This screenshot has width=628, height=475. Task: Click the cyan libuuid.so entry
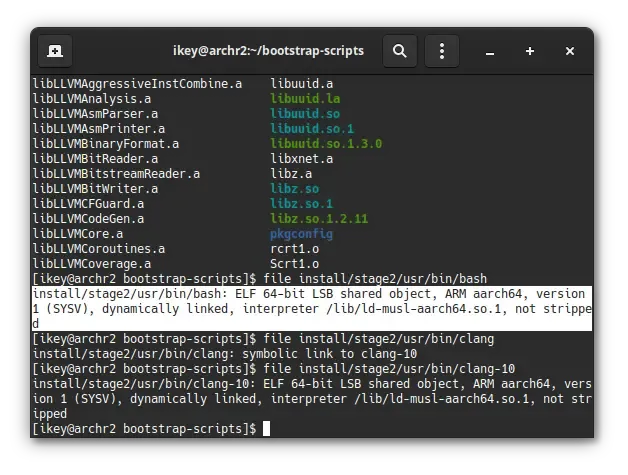pyautogui.click(x=305, y=114)
